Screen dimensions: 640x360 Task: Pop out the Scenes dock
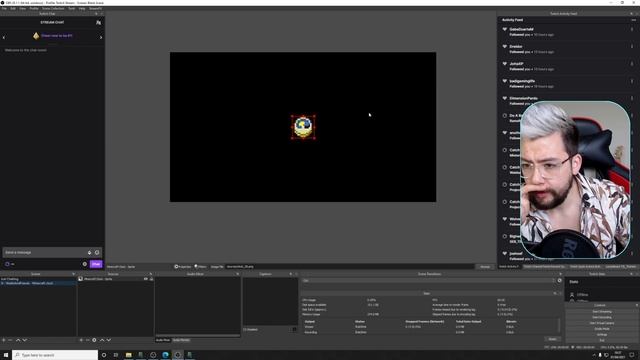pos(73,274)
